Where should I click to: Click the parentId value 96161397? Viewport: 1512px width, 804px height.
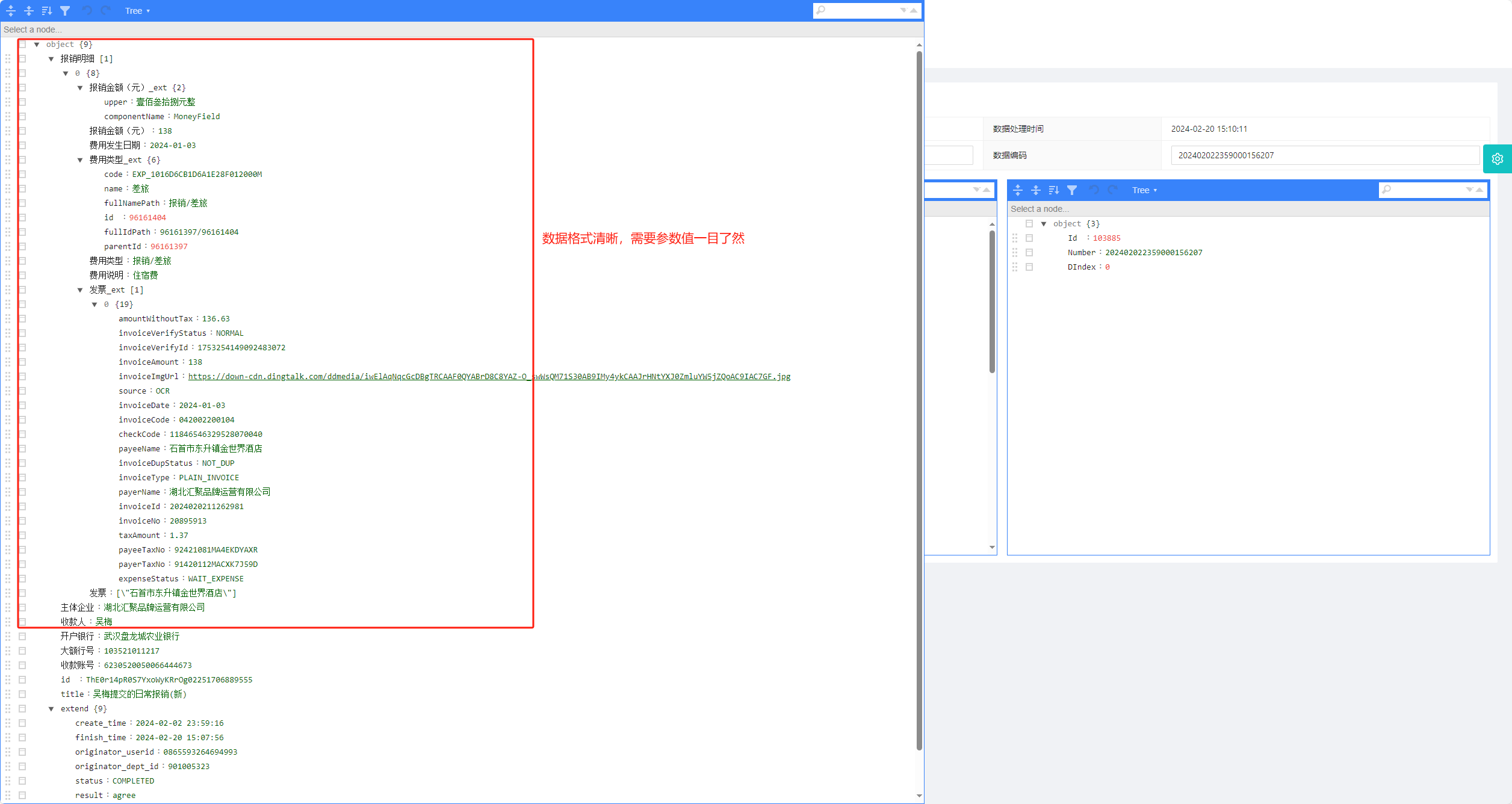pos(169,247)
